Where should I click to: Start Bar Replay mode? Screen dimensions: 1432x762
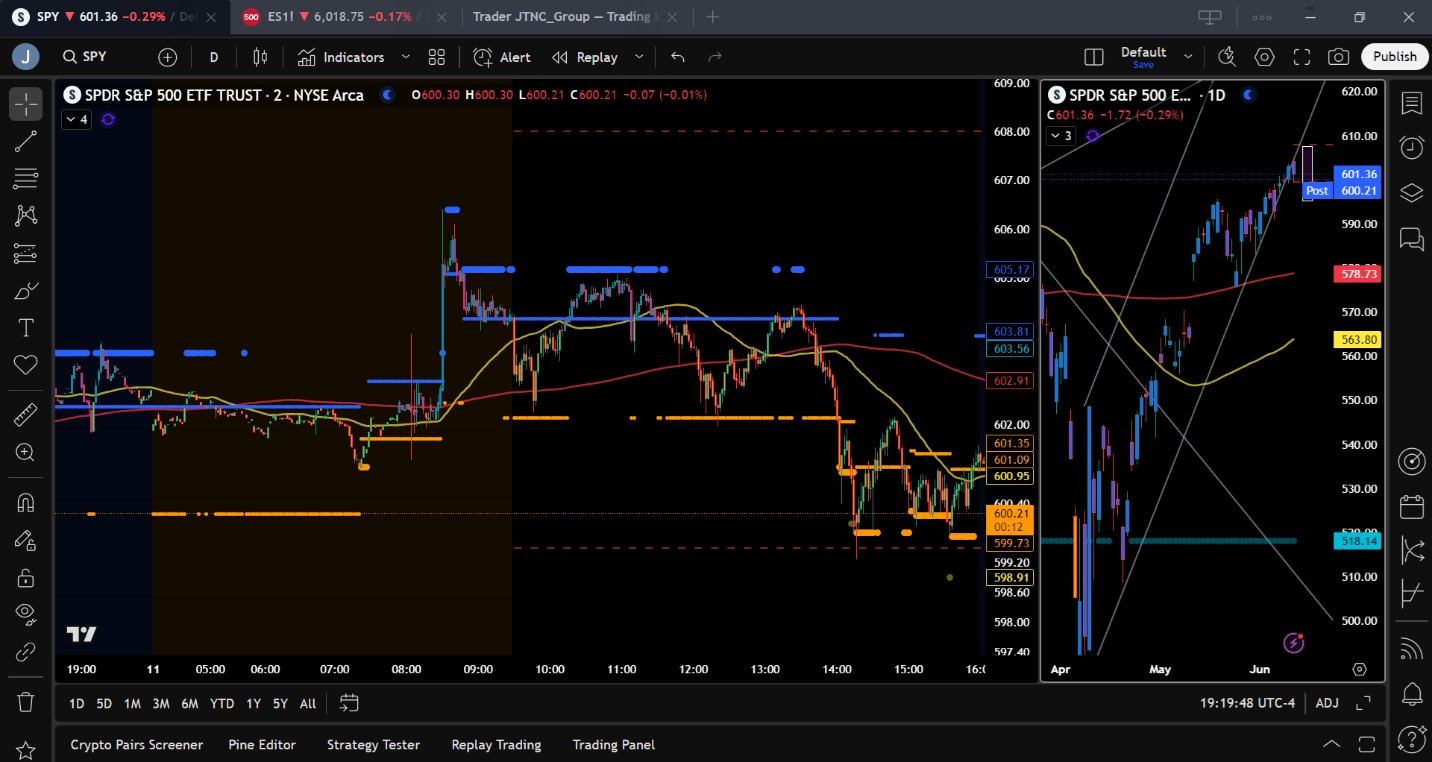pos(585,57)
